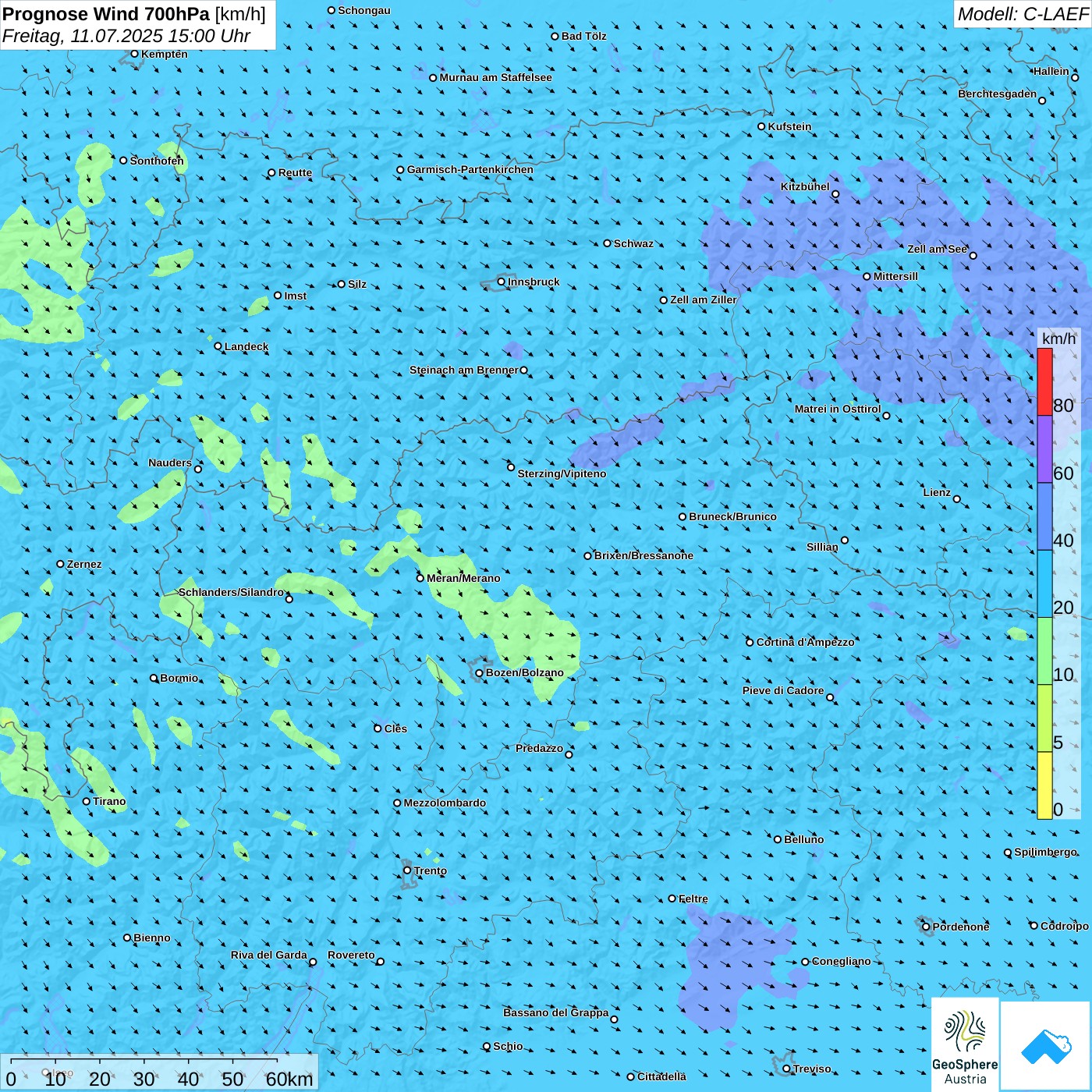Click the Belluno location dot
The width and height of the screenshot is (1092, 1092).
pyautogui.click(x=778, y=839)
